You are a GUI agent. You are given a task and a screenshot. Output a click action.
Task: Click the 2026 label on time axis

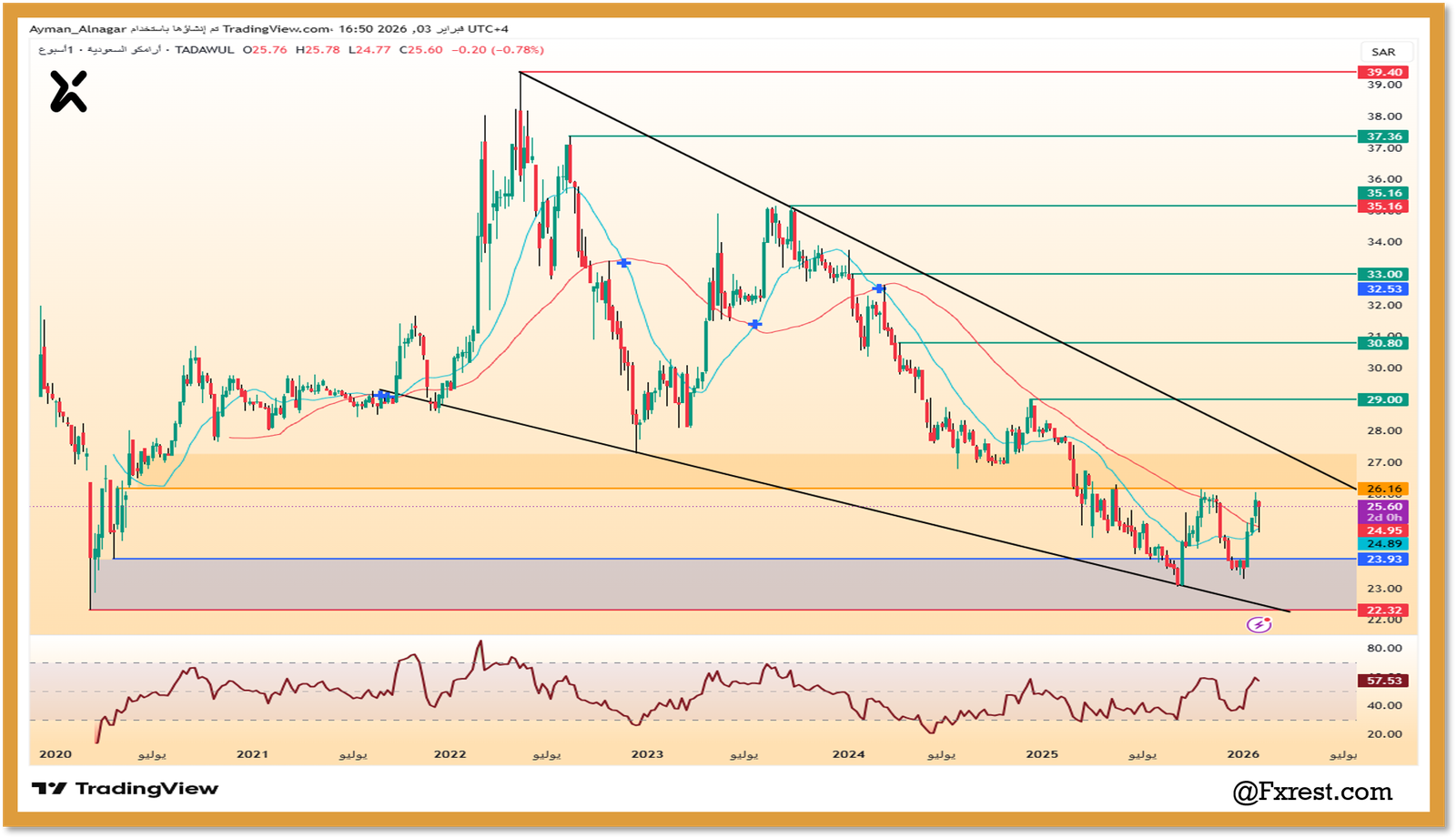point(1242,754)
